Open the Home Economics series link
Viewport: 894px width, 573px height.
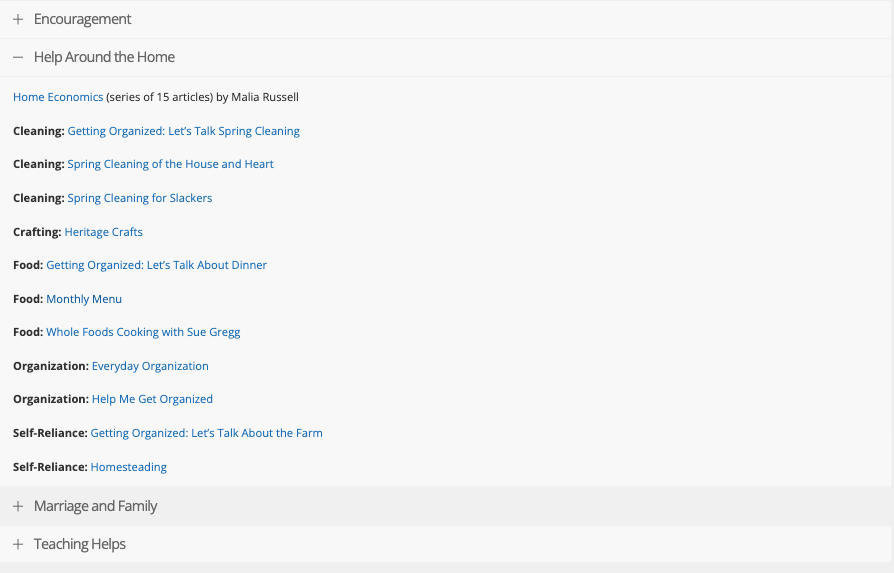point(58,98)
